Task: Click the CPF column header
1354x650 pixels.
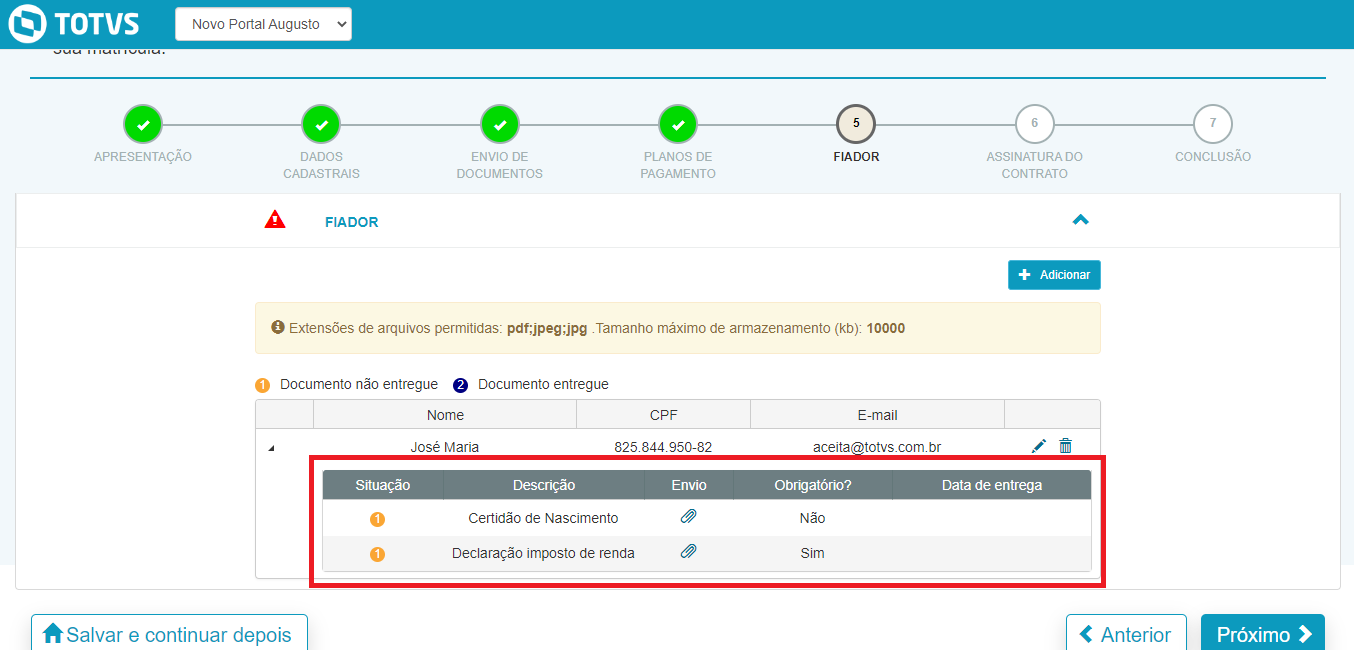Action: coord(663,415)
